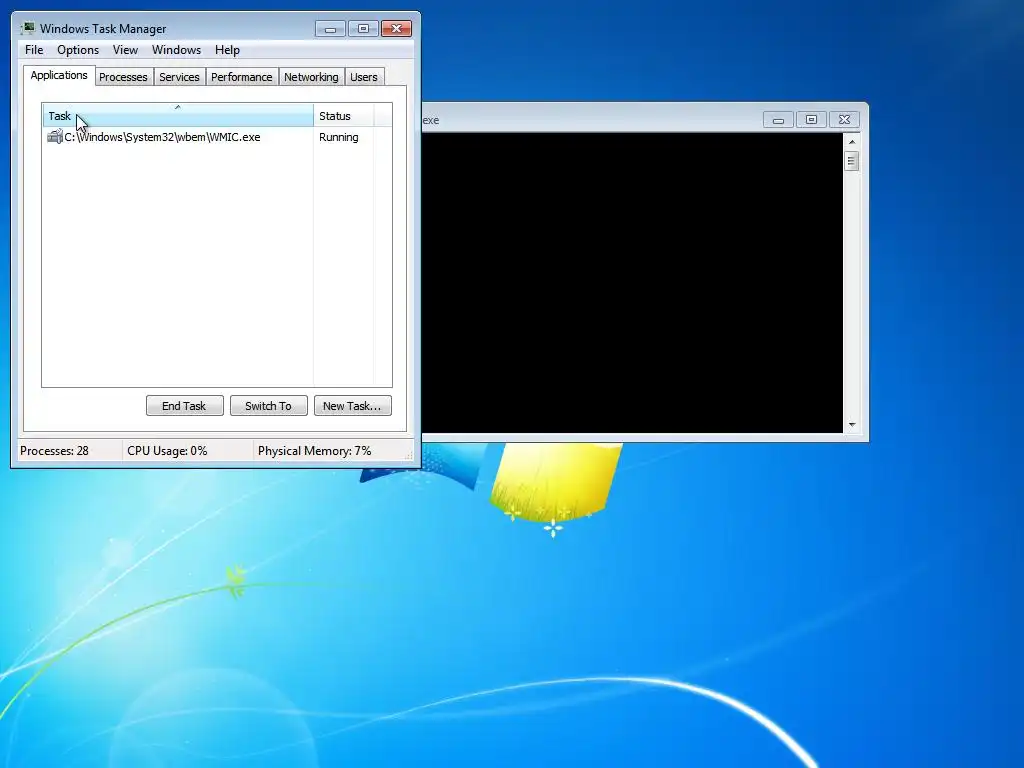1024x768 pixels.
Task: Switch to the Performance tab
Action: coord(241,77)
